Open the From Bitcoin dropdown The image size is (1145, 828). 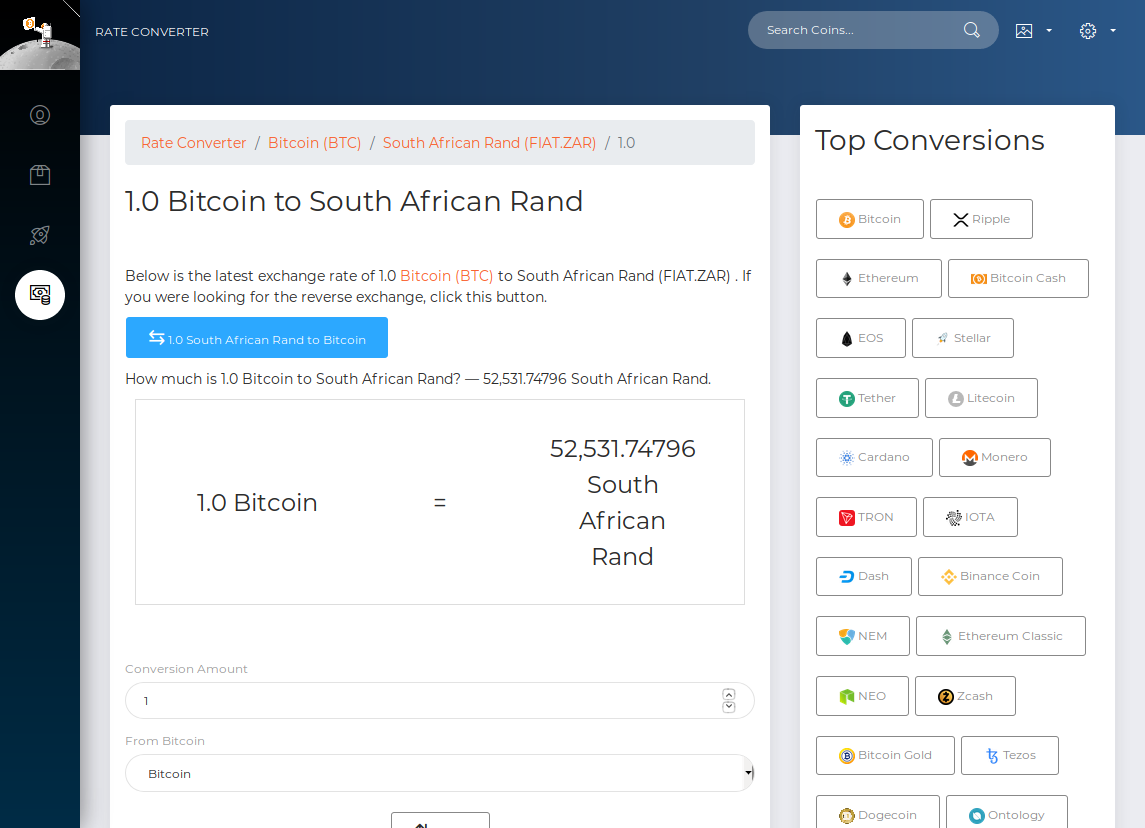pos(440,773)
